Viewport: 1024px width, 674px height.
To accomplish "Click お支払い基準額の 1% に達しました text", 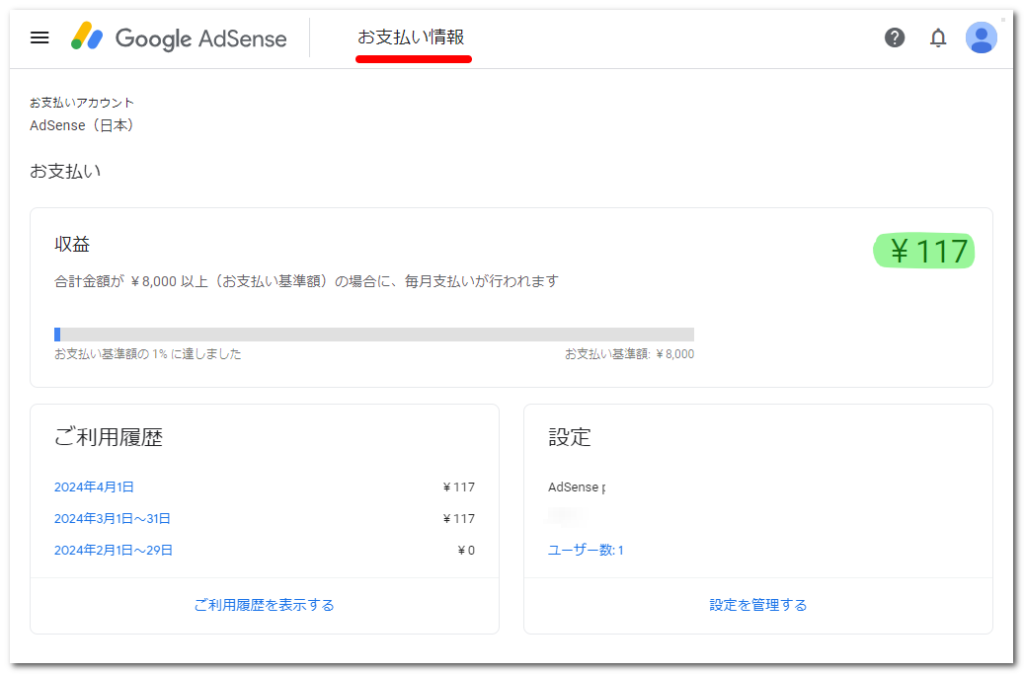I will [x=148, y=354].
